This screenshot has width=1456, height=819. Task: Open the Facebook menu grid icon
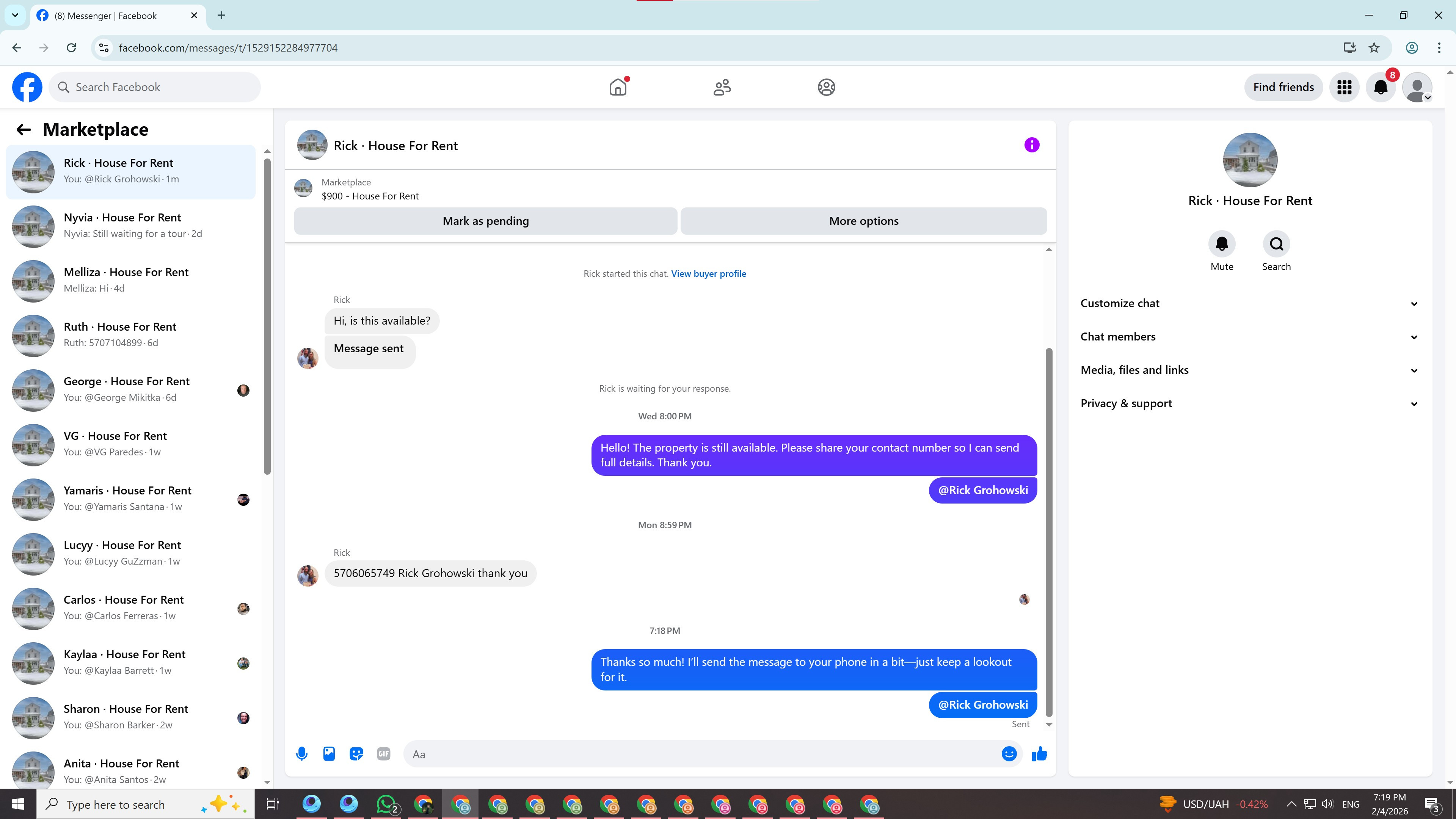coord(1344,87)
